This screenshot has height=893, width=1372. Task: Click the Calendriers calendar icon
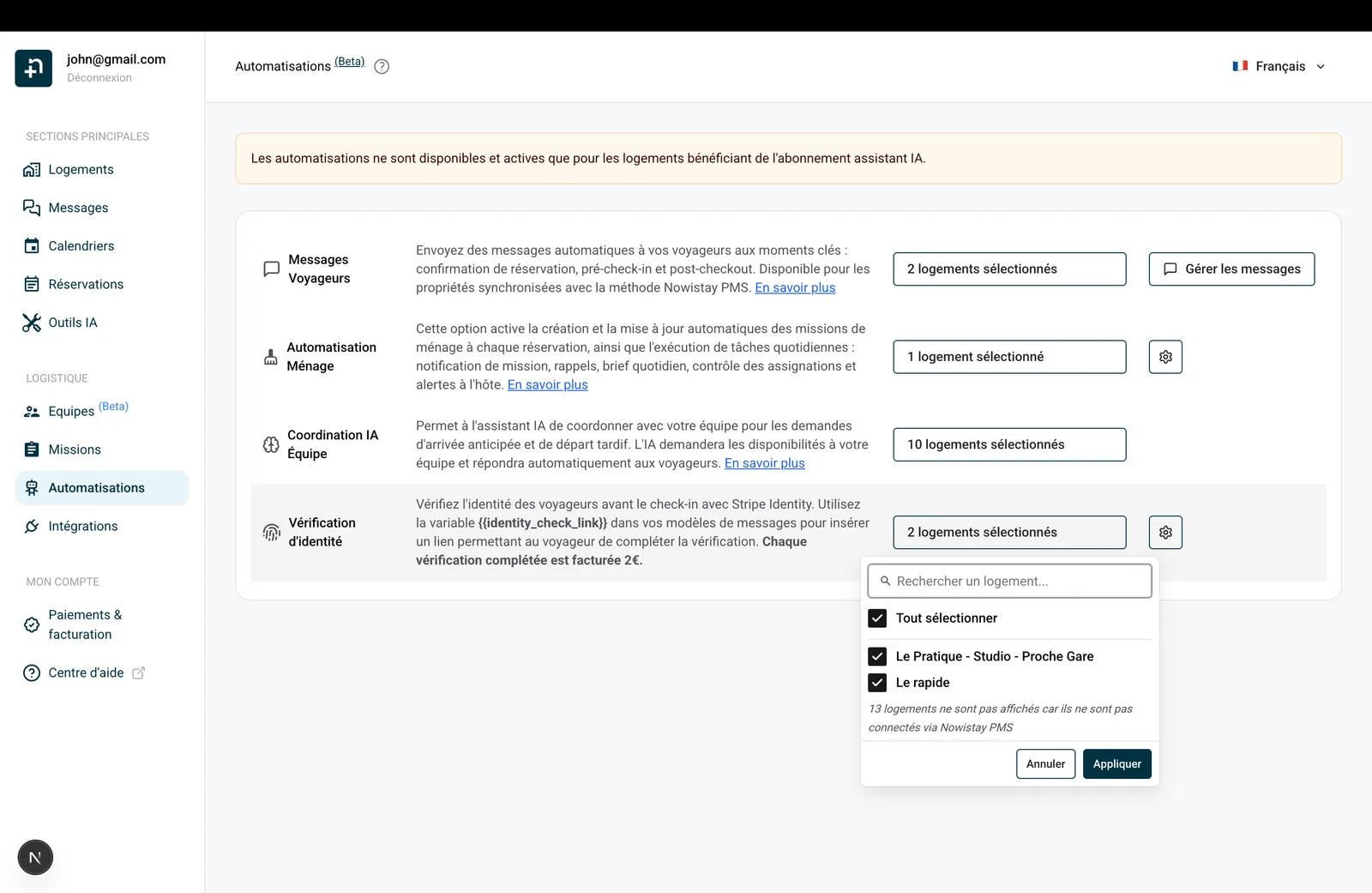pyautogui.click(x=32, y=246)
